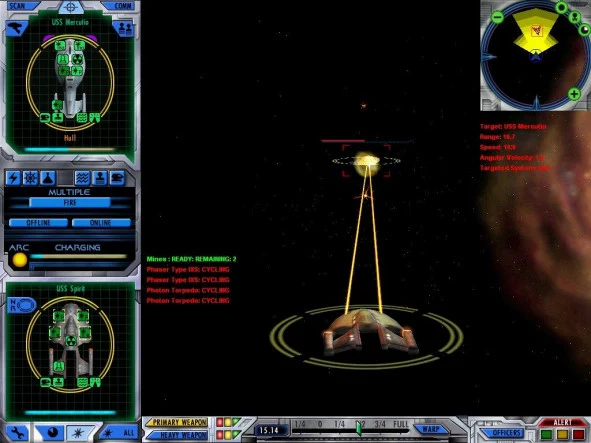Select the shuttle bay icon on USS Spirit

point(45,382)
